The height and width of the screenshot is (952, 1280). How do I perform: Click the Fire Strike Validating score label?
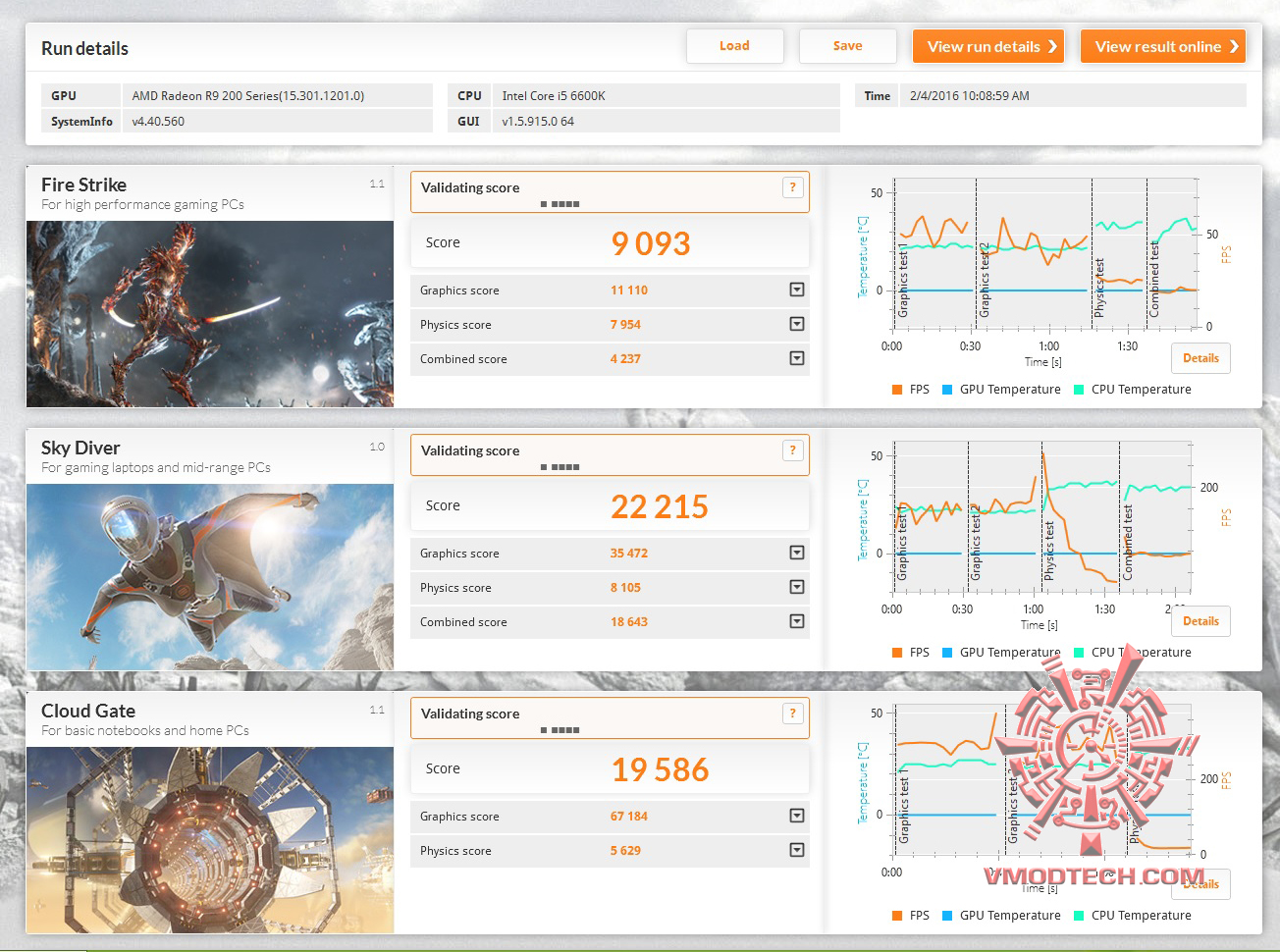pyautogui.click(x=470, y=187)
